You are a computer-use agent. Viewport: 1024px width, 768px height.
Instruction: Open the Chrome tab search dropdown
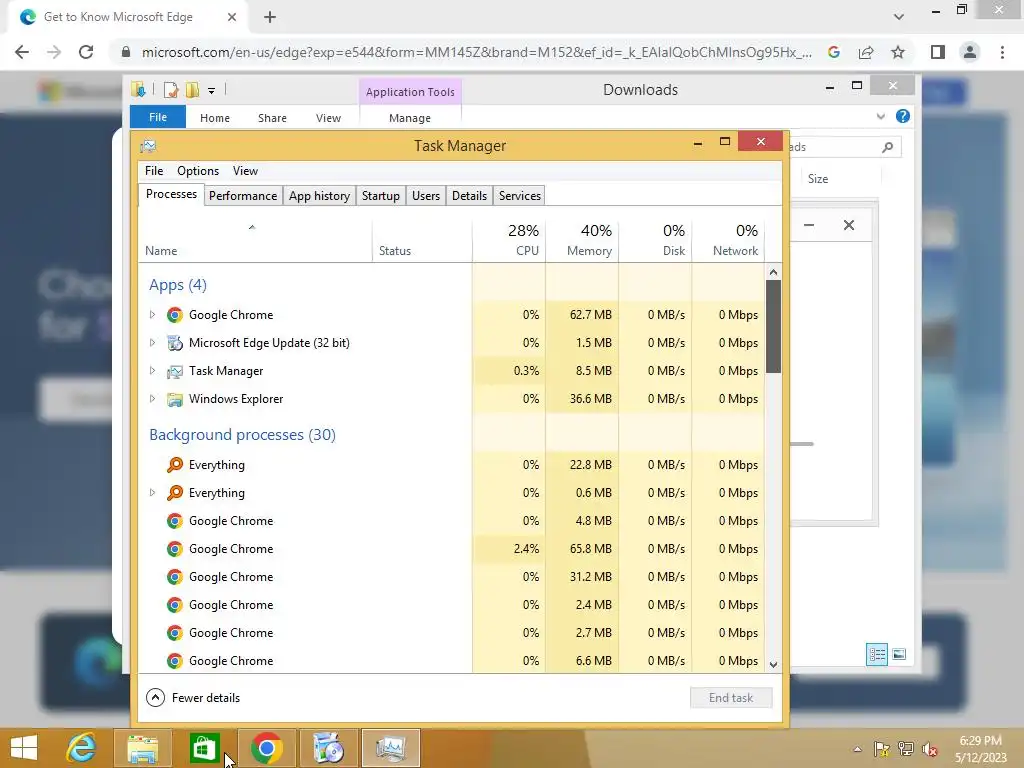[899, 17]
